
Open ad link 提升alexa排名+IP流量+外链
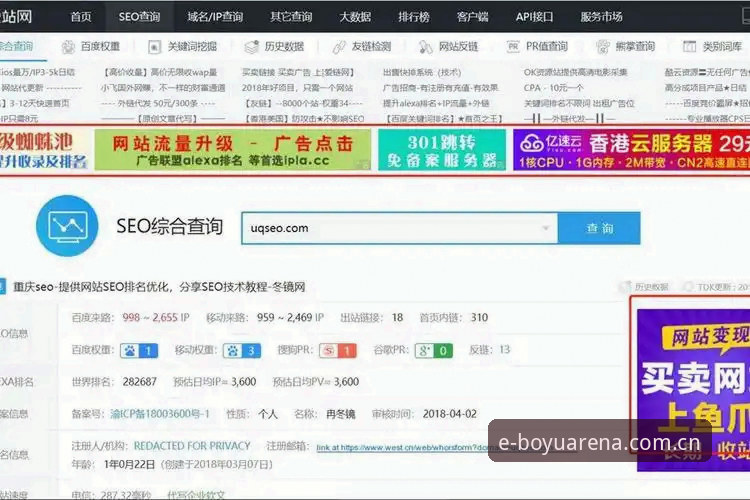pyautogui.click(x=436, y=103)
